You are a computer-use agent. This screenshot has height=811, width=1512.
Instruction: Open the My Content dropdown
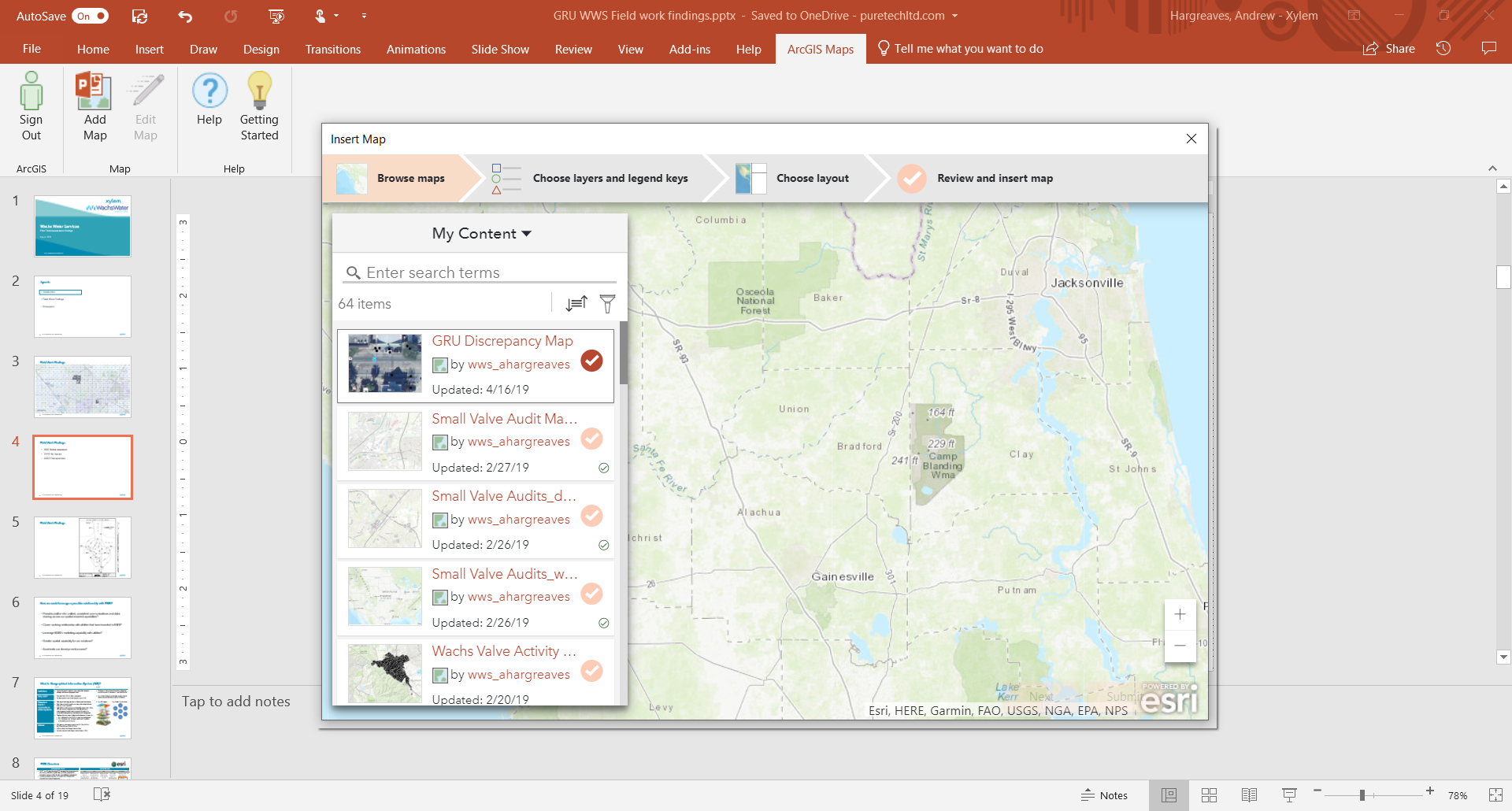tap(481, 233)
